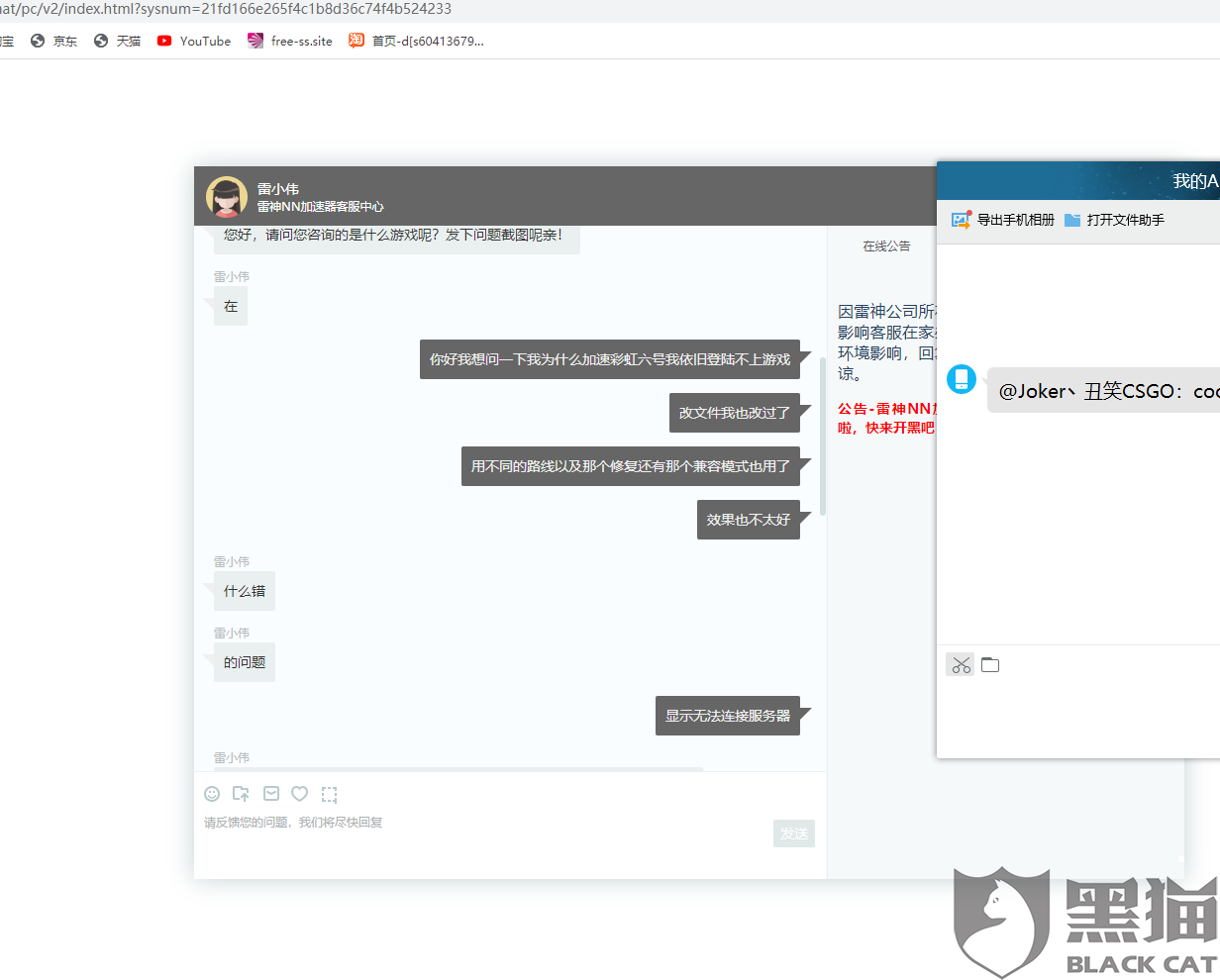Open the leave-message envelope icon
1220x980 pixels.
tap(271, 794)
